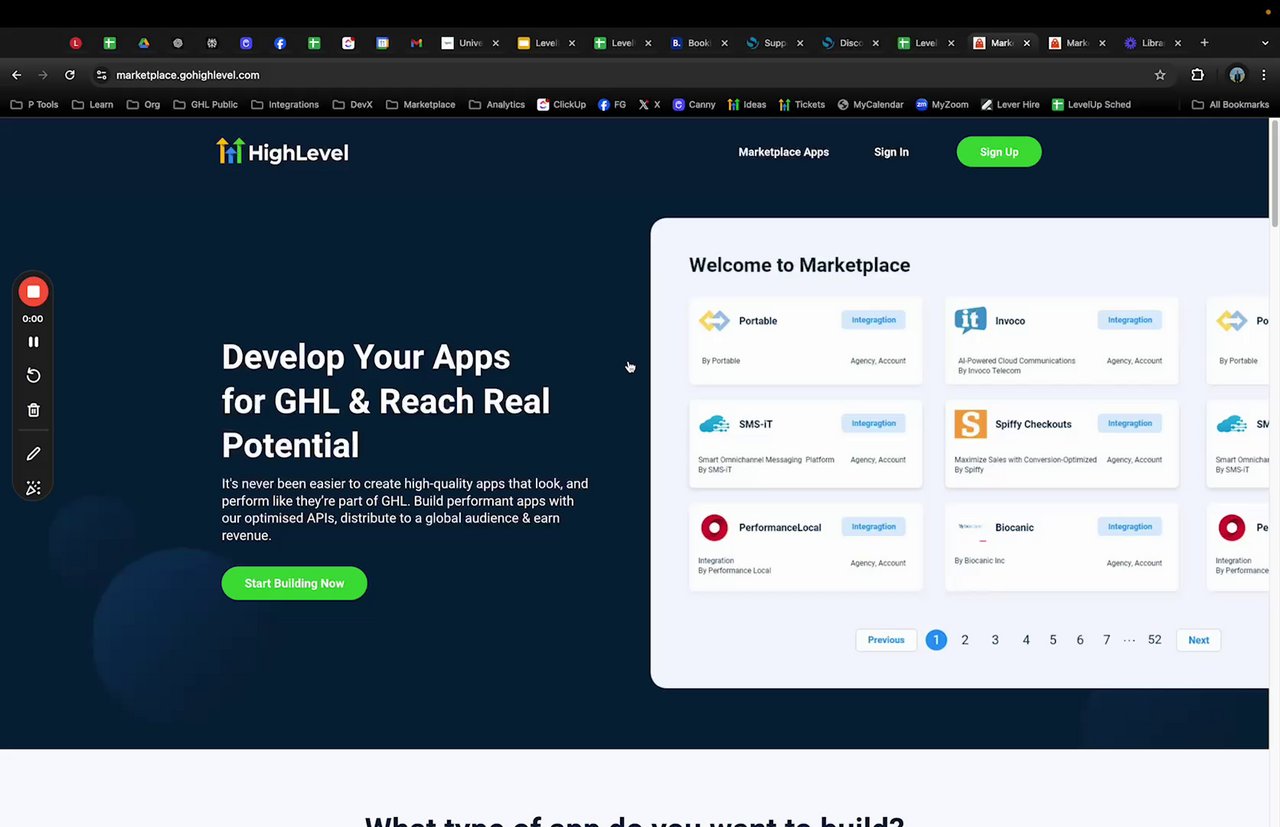
Task: Go to pagination page 2
Action: tap(965, 640)
